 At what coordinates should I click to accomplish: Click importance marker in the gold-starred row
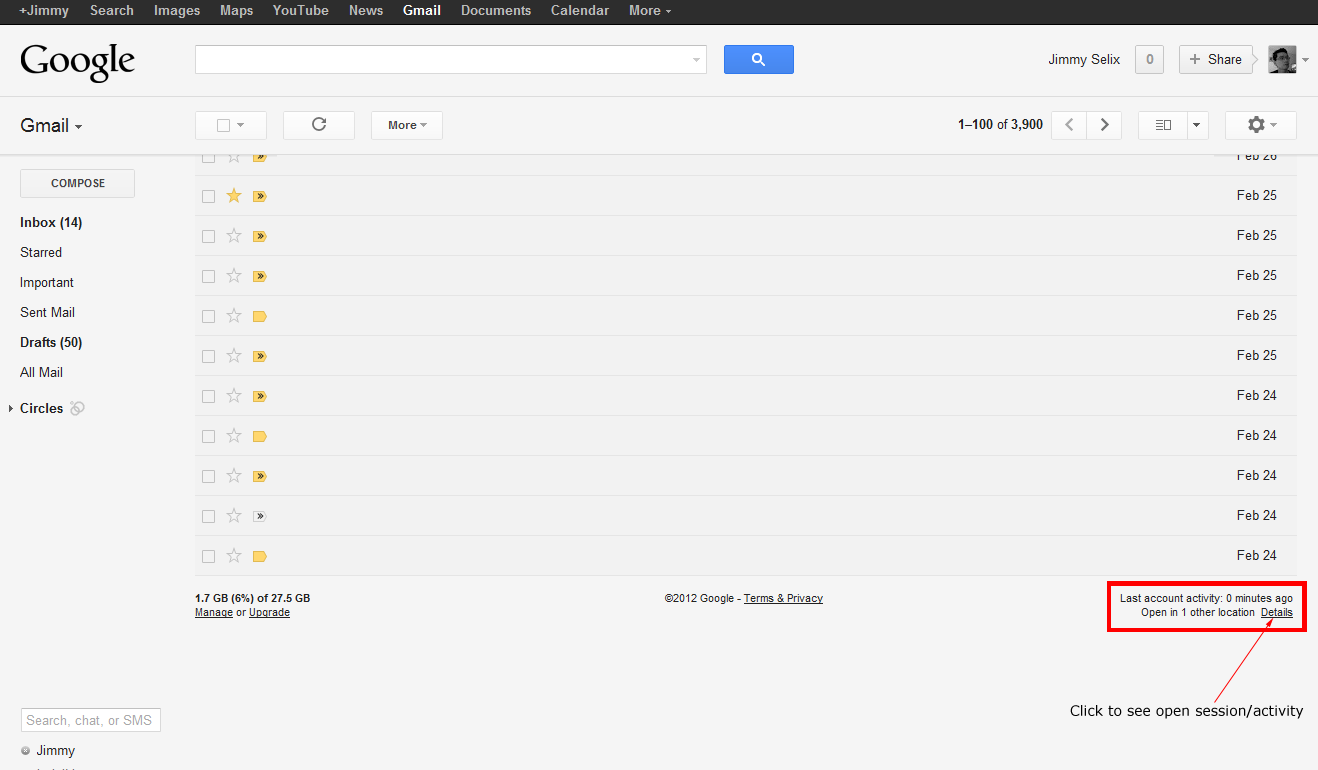point(260,196)
